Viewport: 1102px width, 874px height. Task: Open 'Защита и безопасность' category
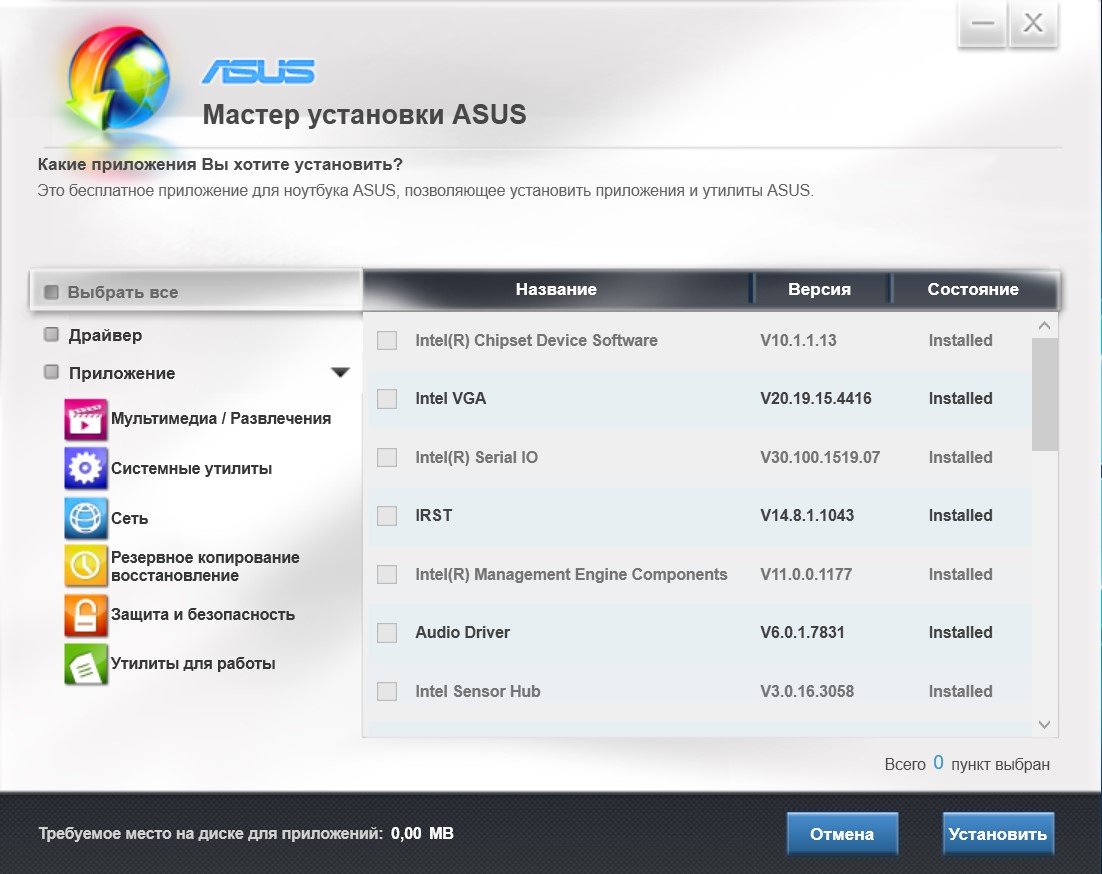point(202,614)
